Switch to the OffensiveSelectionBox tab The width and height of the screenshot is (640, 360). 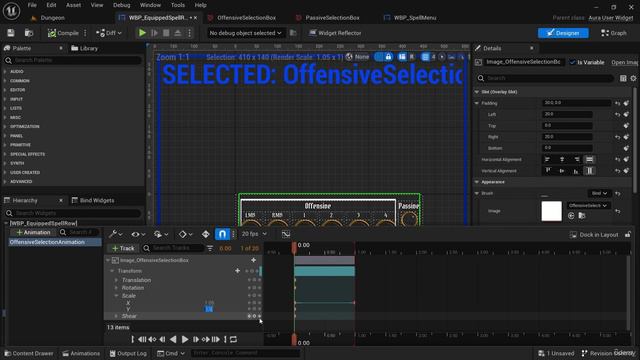click(246, 18)
